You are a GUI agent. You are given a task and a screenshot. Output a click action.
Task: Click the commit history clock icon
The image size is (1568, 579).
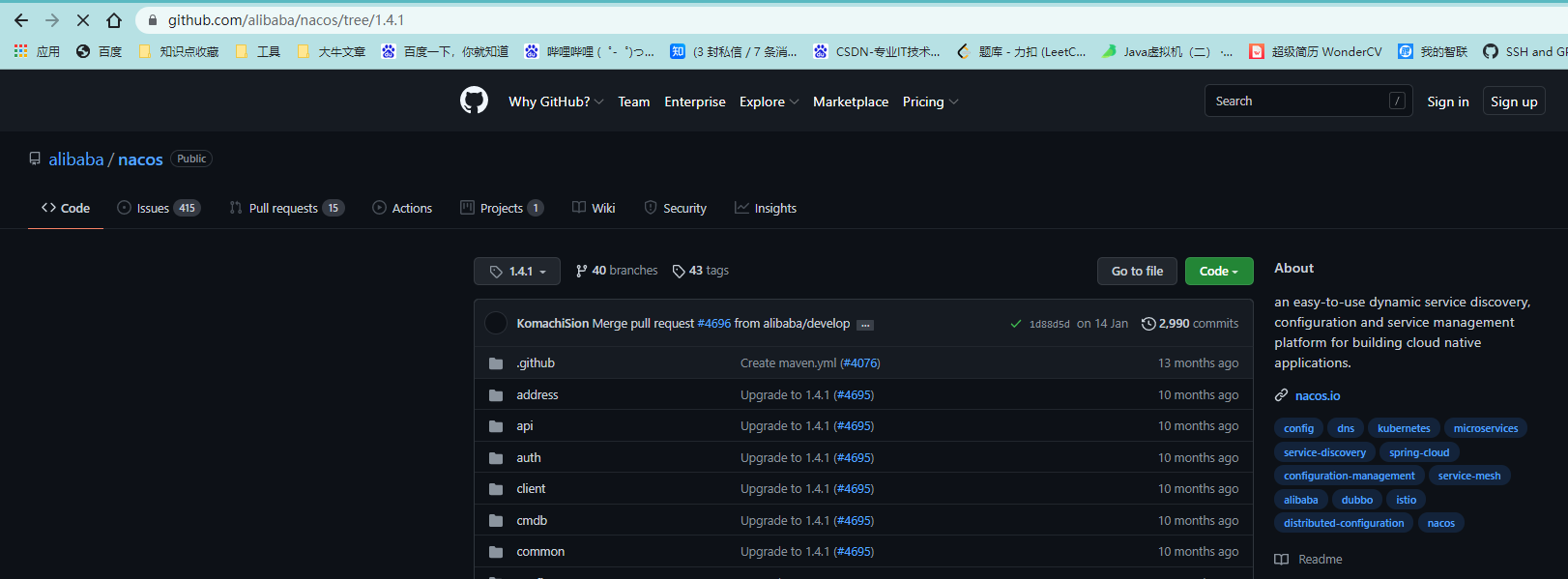pos(1148,324)
